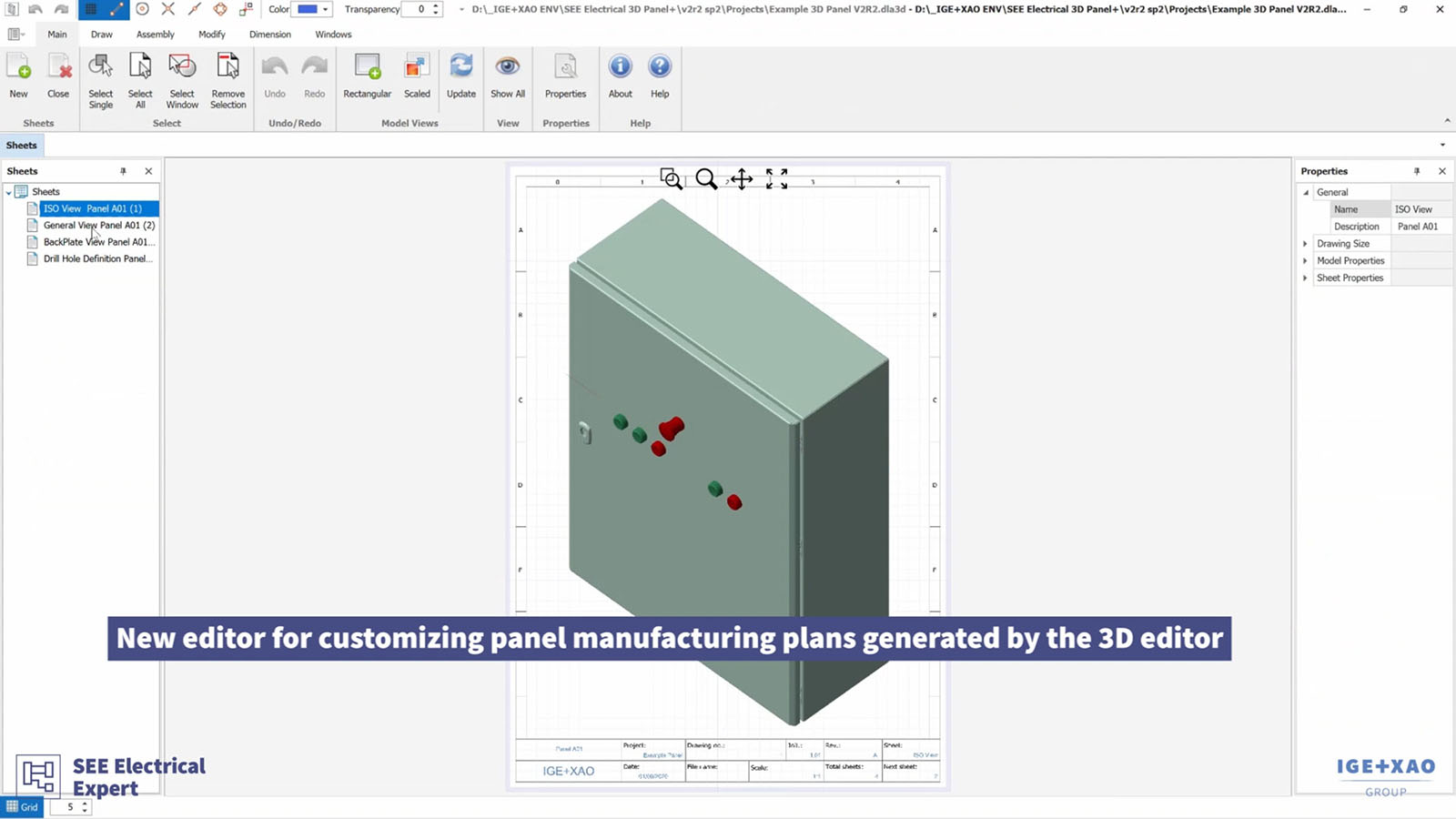Collapse the General properties group
Viewport: 1456px width, 819px height.
pos(1306,192)
